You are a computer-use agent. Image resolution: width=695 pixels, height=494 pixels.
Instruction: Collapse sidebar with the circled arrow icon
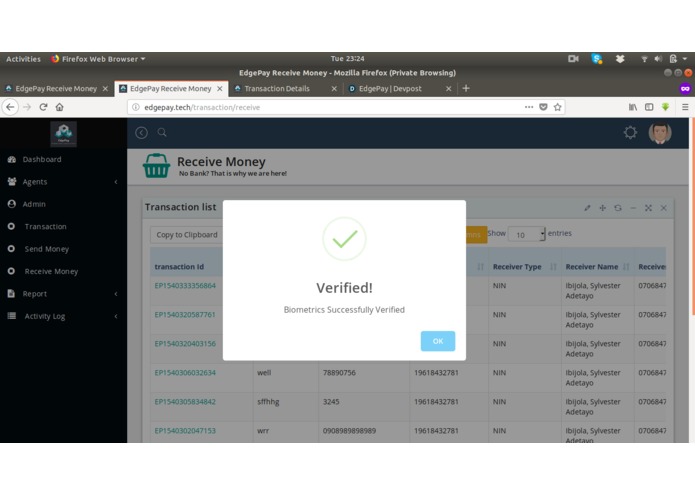141,132
